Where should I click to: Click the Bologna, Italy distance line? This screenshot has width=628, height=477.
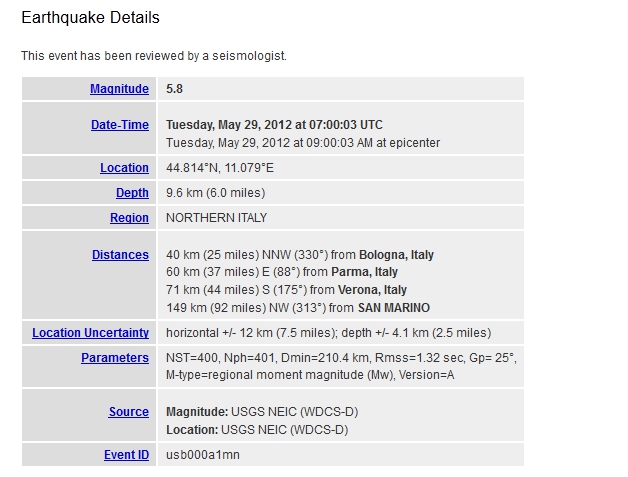pyautogui.click(x=299, y=255)
